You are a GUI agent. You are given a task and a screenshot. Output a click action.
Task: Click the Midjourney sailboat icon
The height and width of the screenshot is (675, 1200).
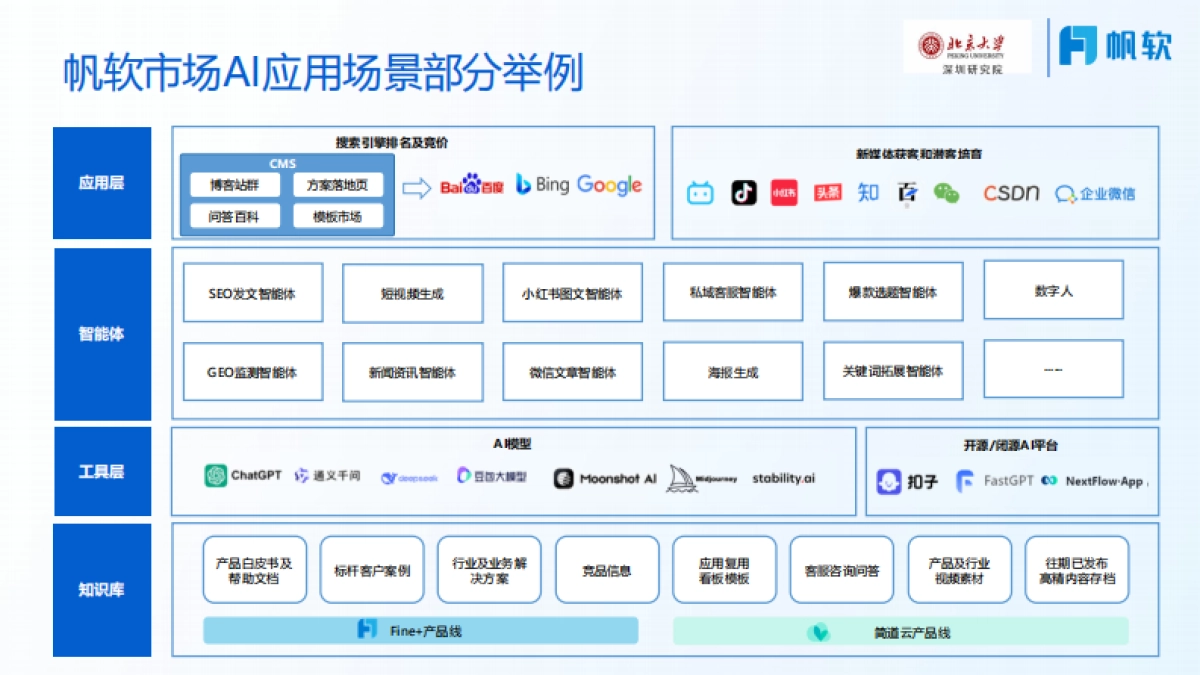679,476
